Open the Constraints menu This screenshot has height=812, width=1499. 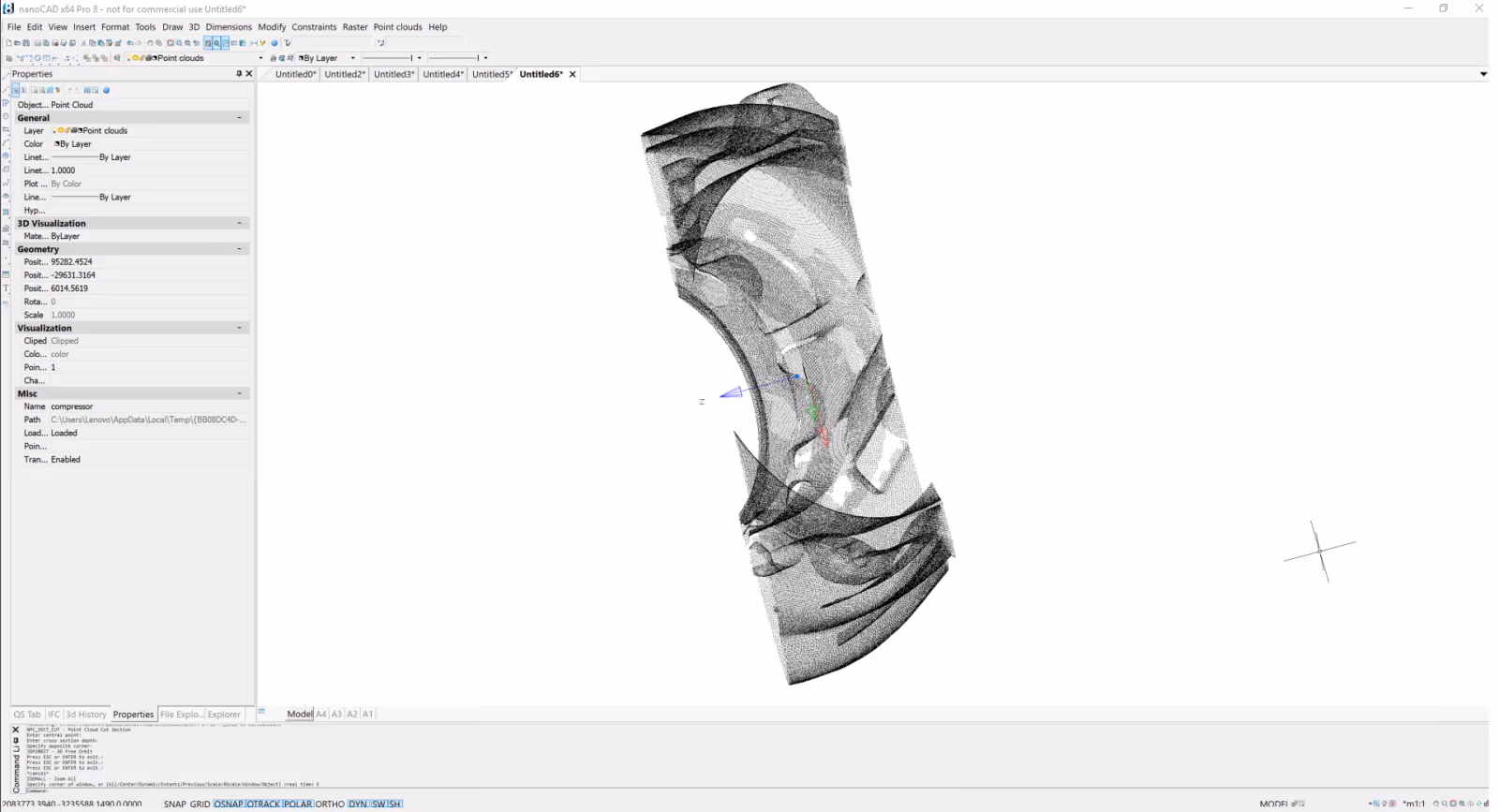coord(314,27)
